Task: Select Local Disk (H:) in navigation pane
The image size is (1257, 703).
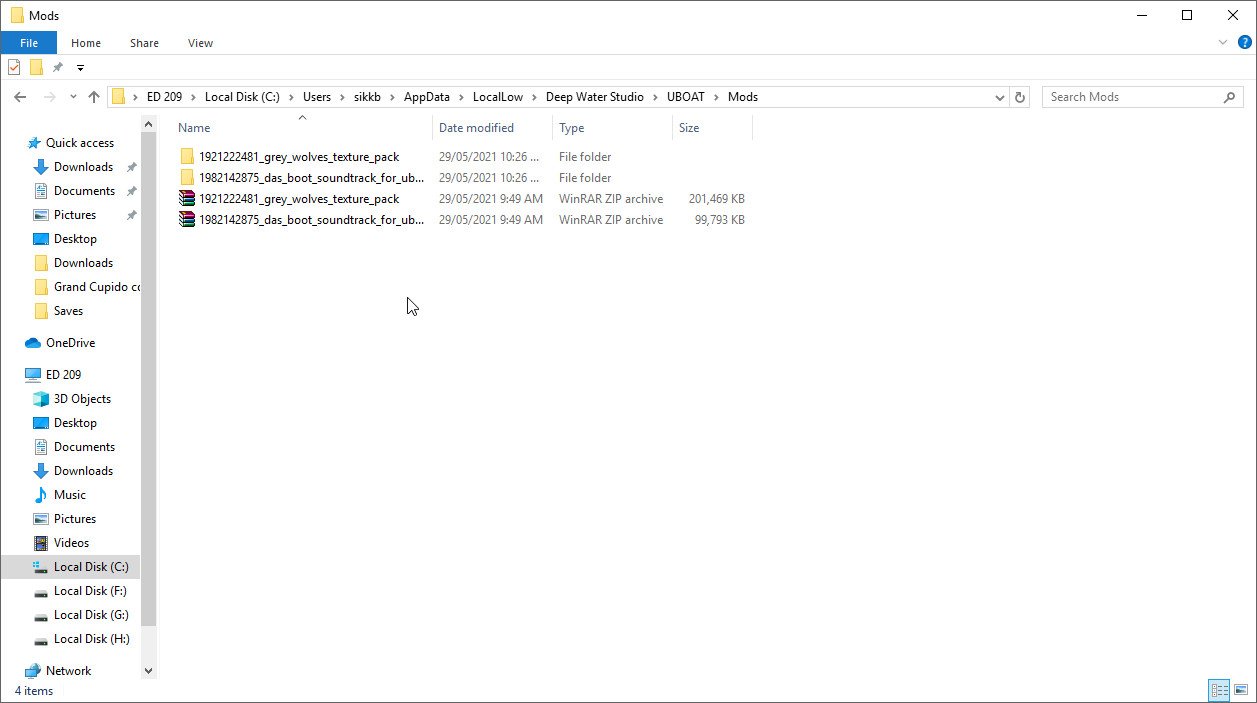Action: click(91, 639)
